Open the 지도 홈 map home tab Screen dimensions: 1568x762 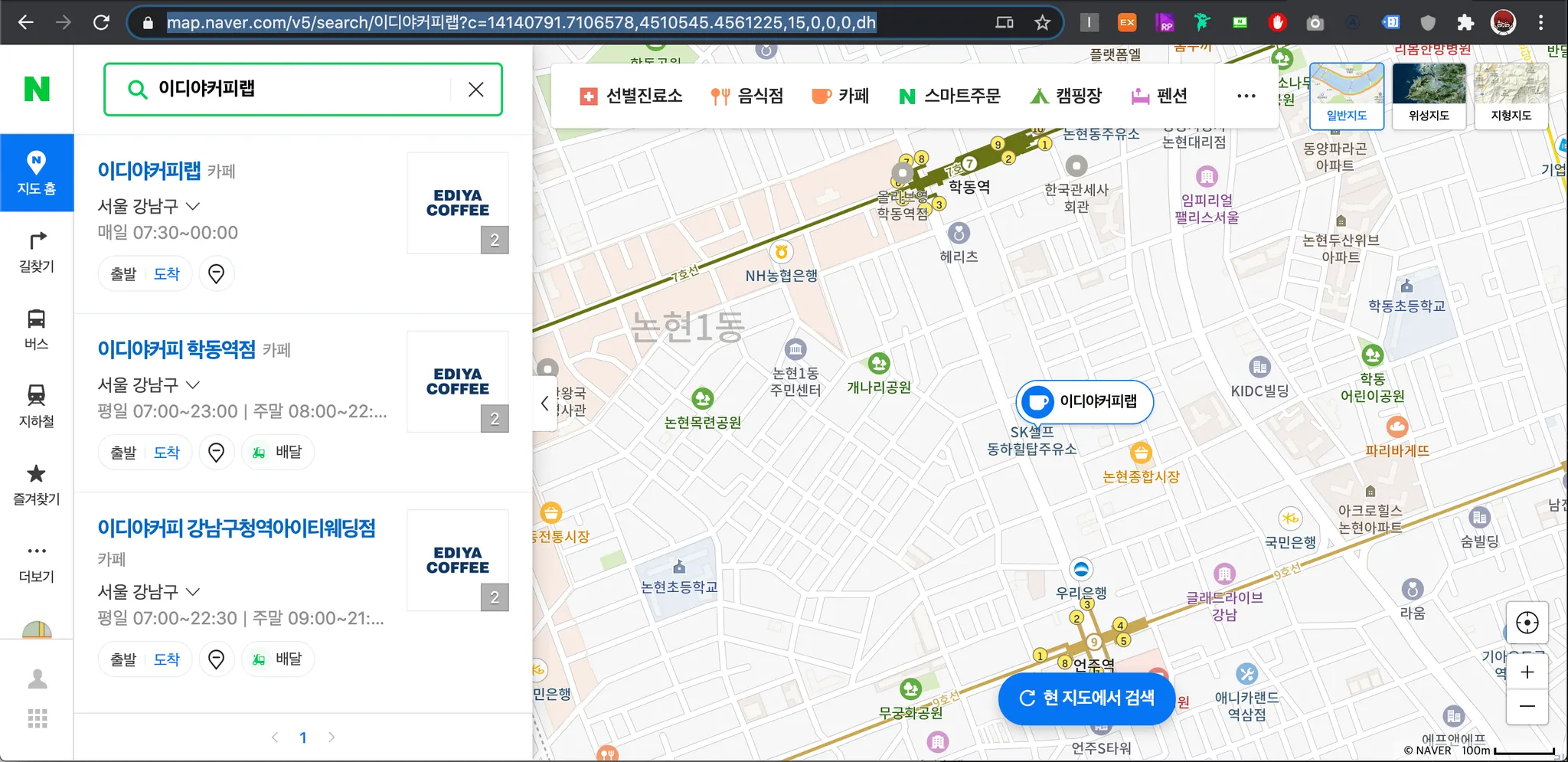coord(37,173)
